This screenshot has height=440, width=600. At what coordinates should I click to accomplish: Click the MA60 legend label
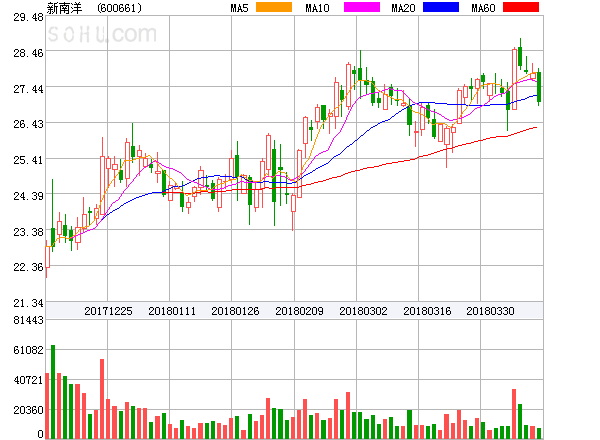(483, 8)
